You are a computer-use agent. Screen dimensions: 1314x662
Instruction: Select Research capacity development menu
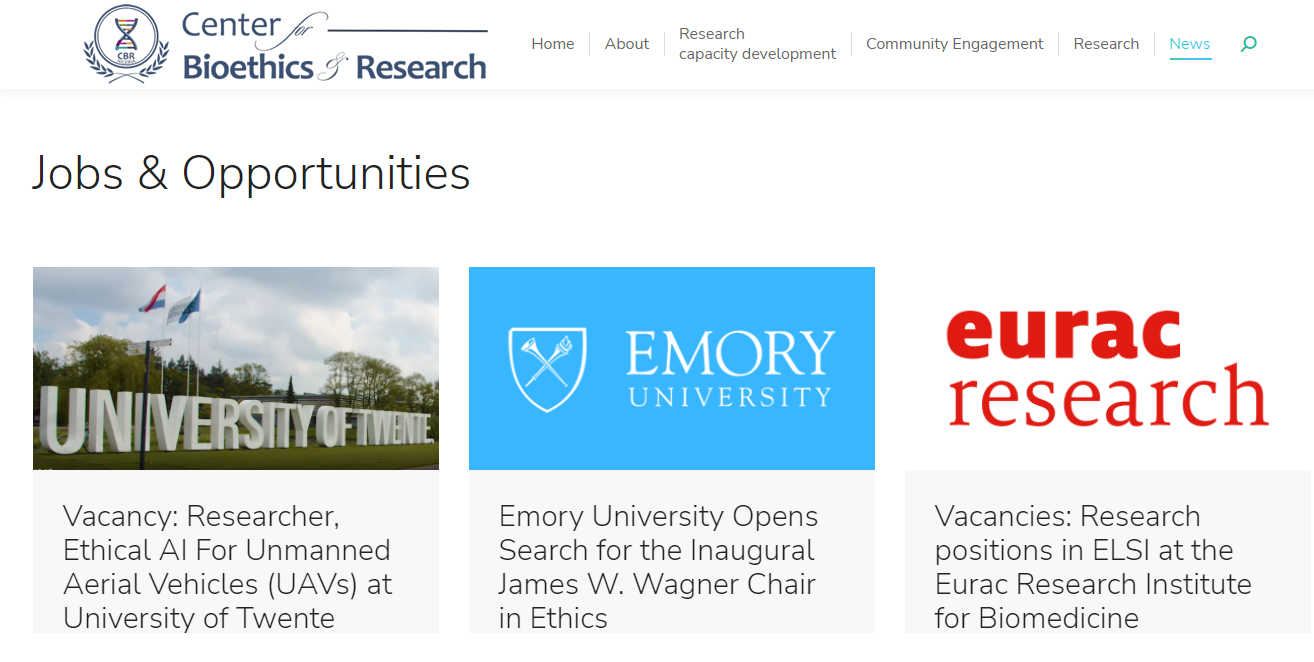point(757,44)
